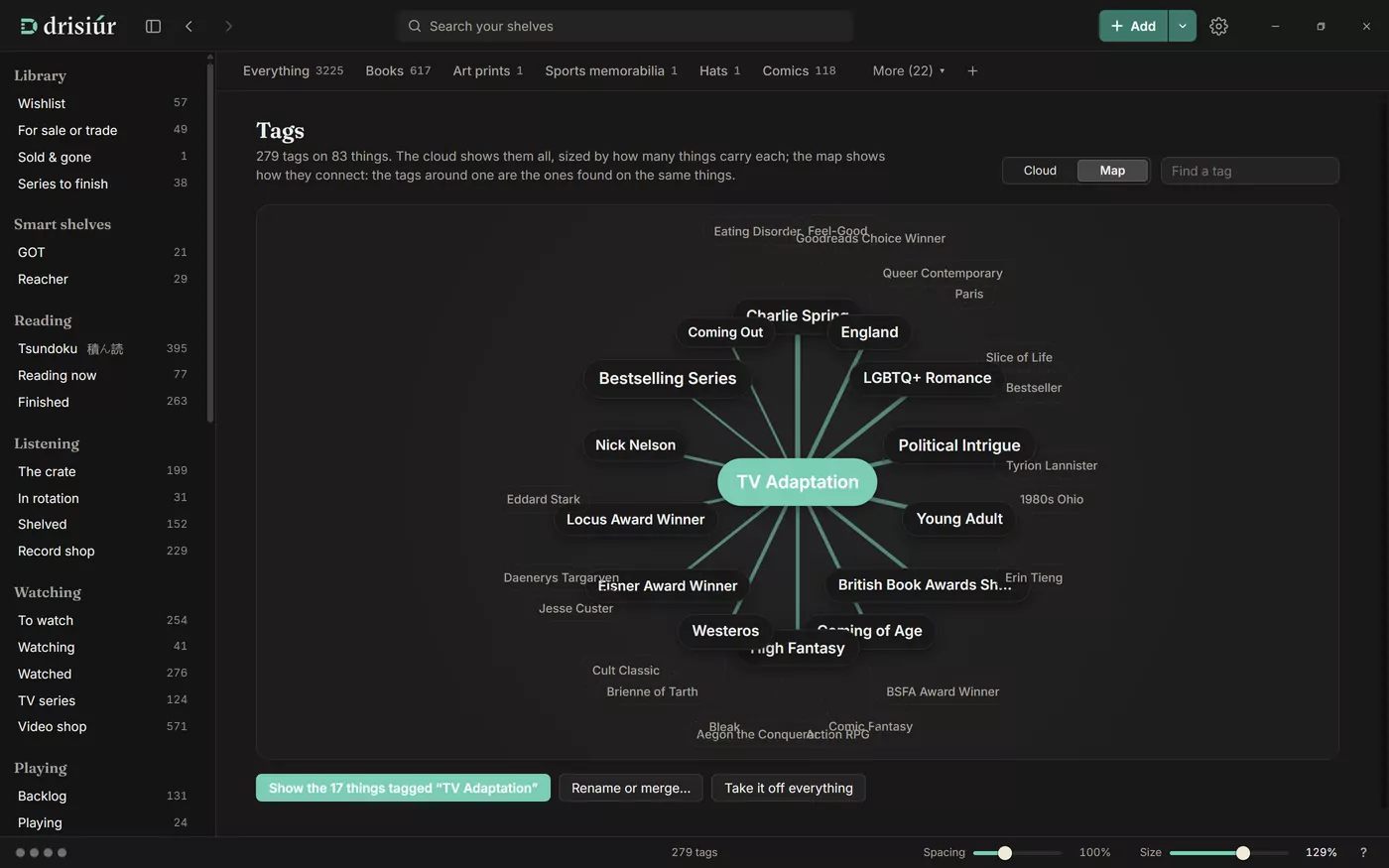Open settings gear icon

pyautogui.click(x=1218, y=26)
